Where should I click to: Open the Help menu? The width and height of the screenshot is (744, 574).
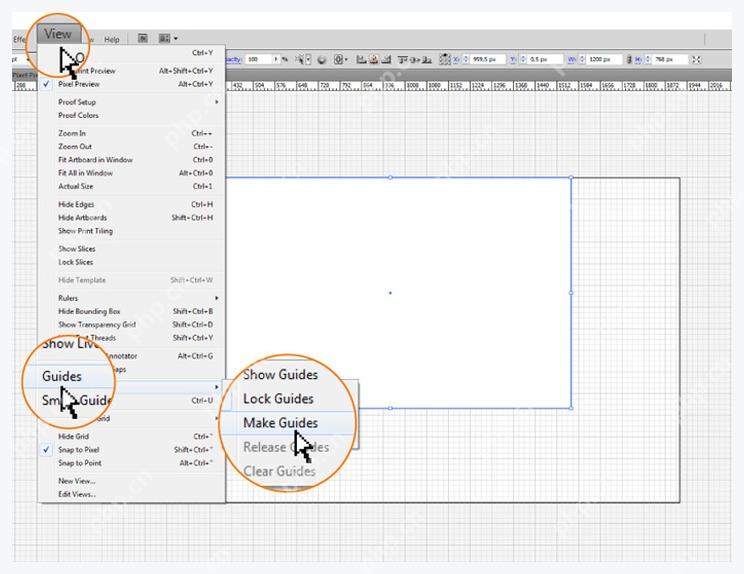[112, 39]
